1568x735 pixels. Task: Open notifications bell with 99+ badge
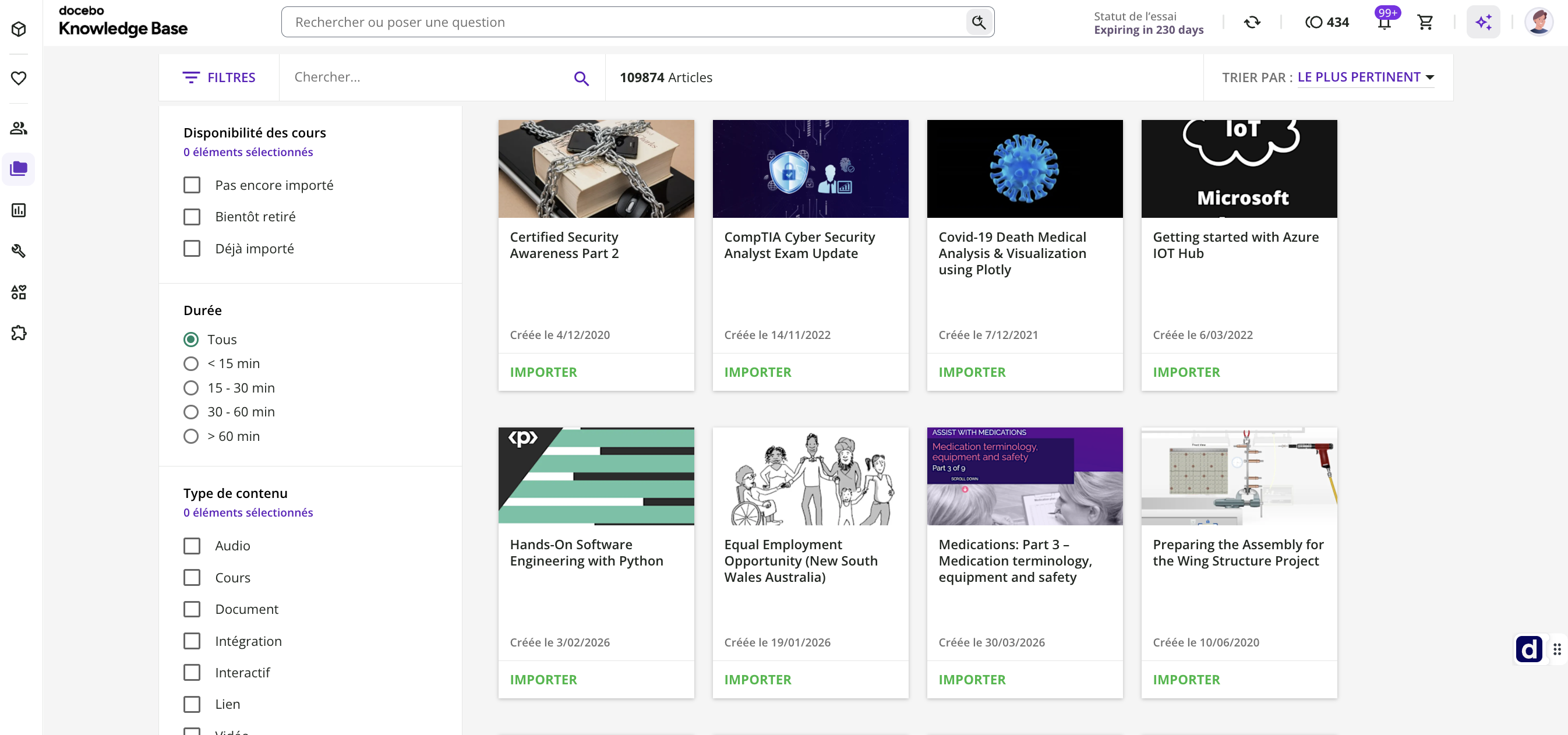tap(1385, 22)
